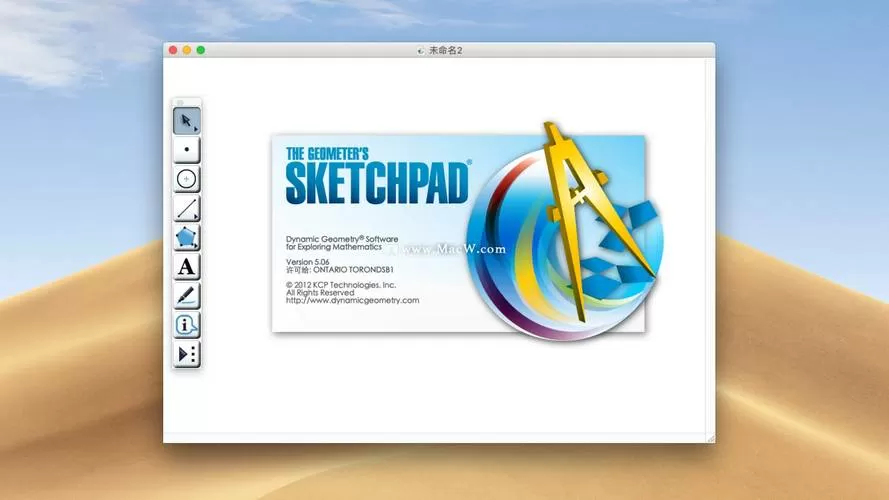Select the Selection Arrow tool
The width and height of the screenshot is (889, 500).
187,121
